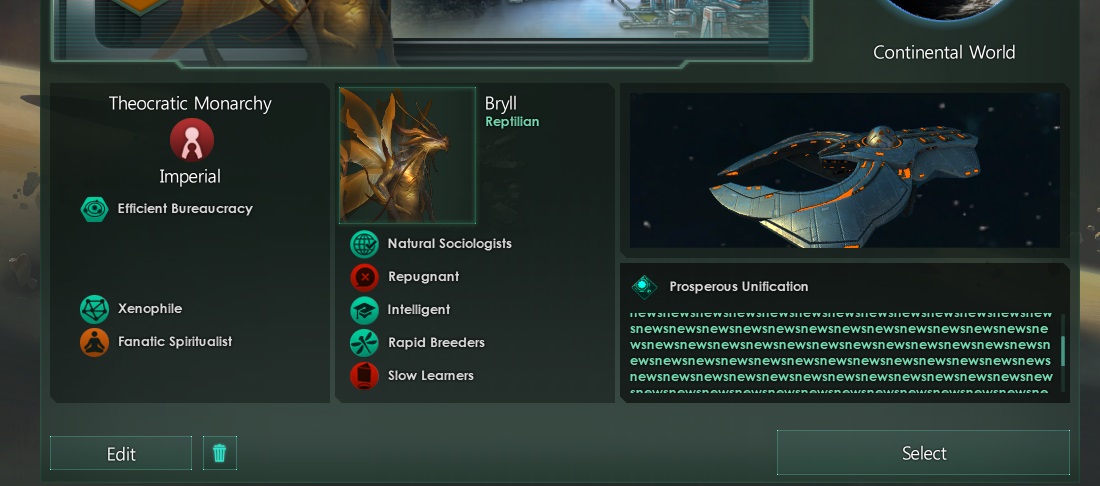The image size is (1100, 486).
Task: Confirm empire with the Select button
Action: [923, 453]
